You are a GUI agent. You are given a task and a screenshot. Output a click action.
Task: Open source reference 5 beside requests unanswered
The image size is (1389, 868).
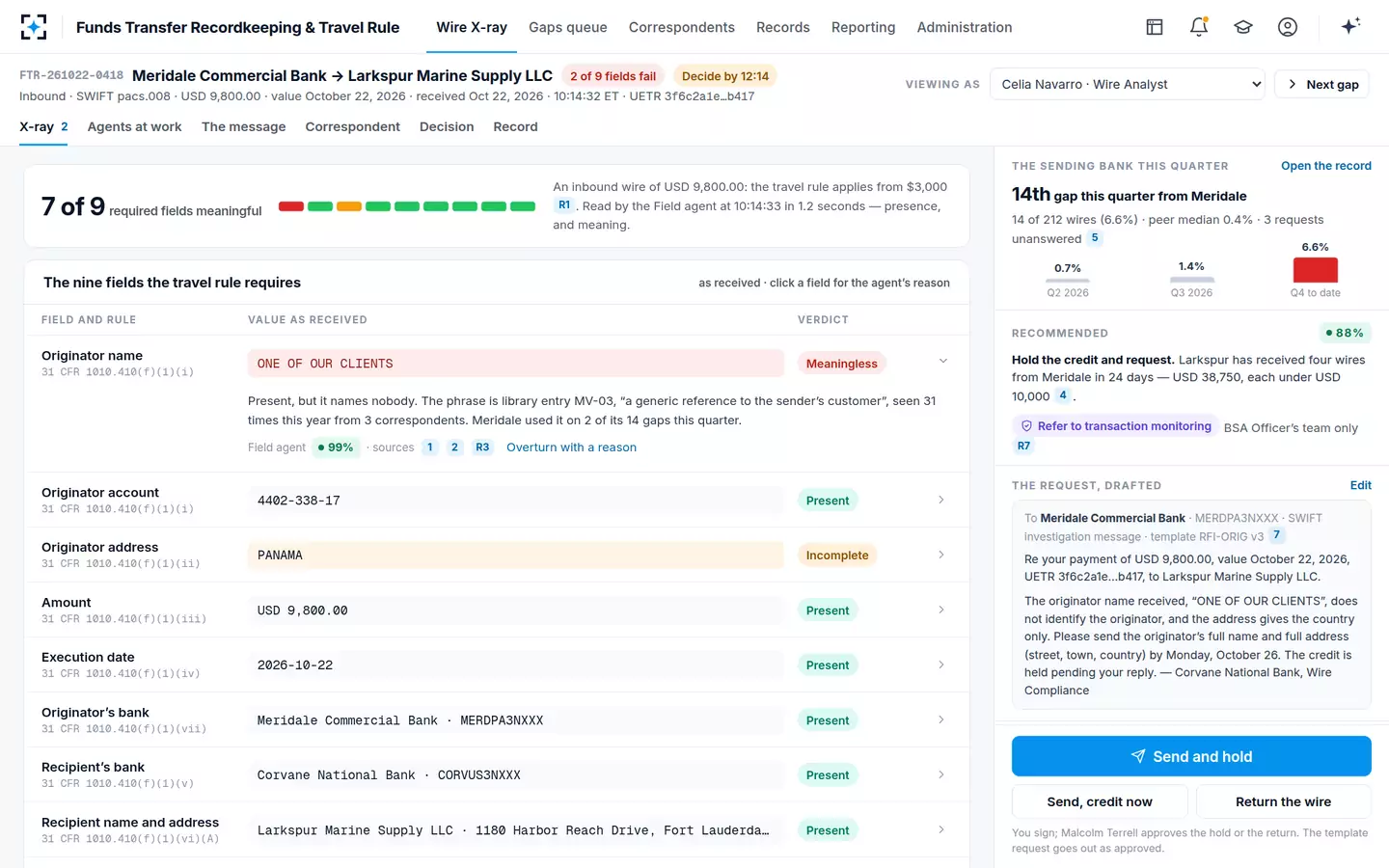coord(1095,238)
